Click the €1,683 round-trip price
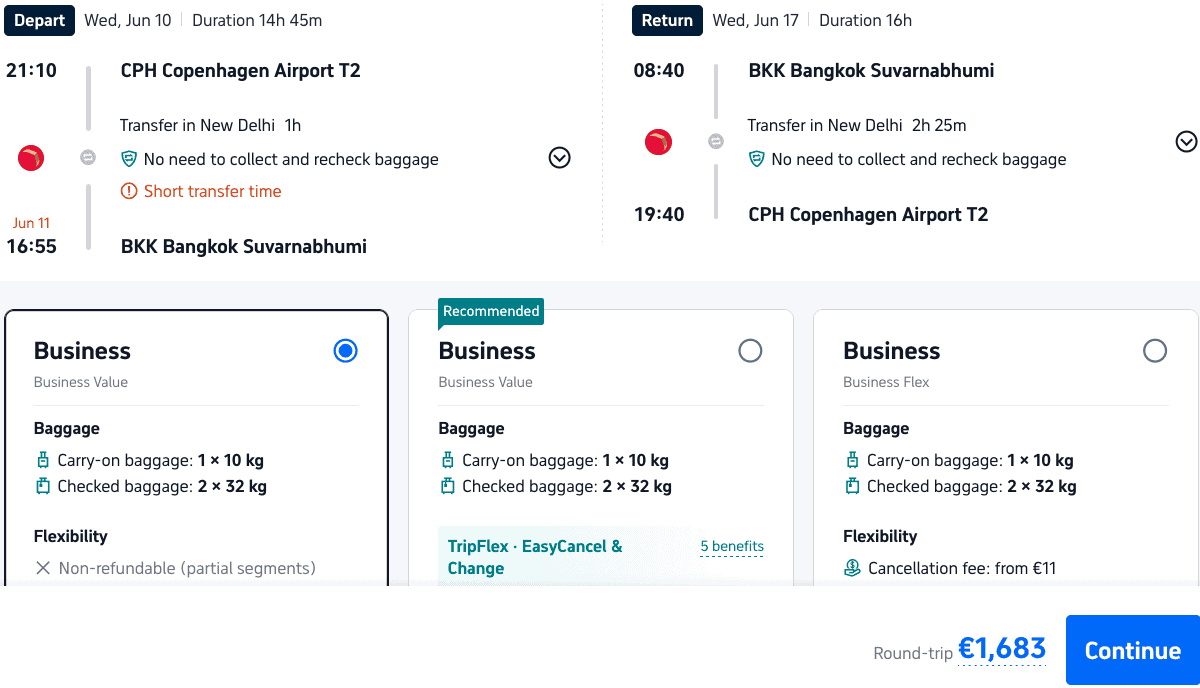 tap(1002, 649)
